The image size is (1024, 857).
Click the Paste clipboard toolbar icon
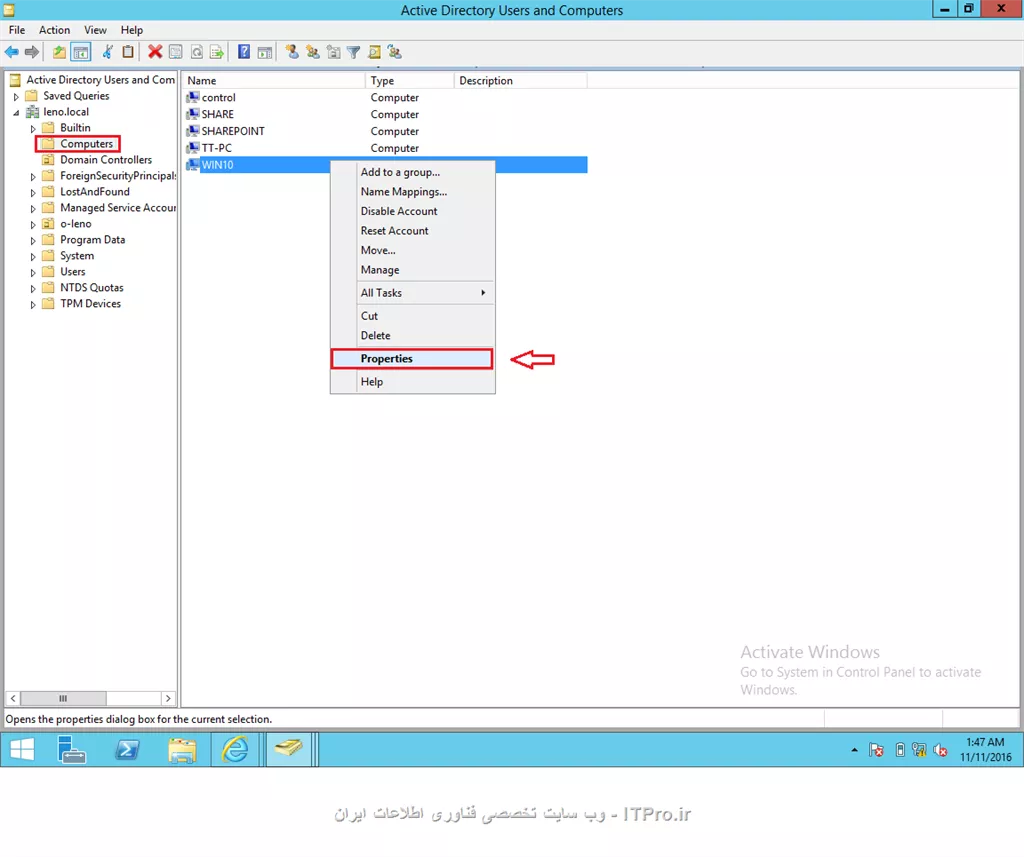(128, 52)
